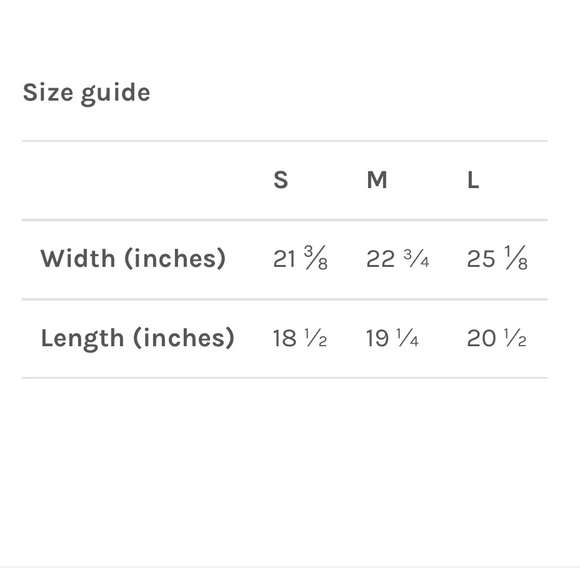
Task: Click the Width (inches) row label
Action: click(x=133, y=258)
